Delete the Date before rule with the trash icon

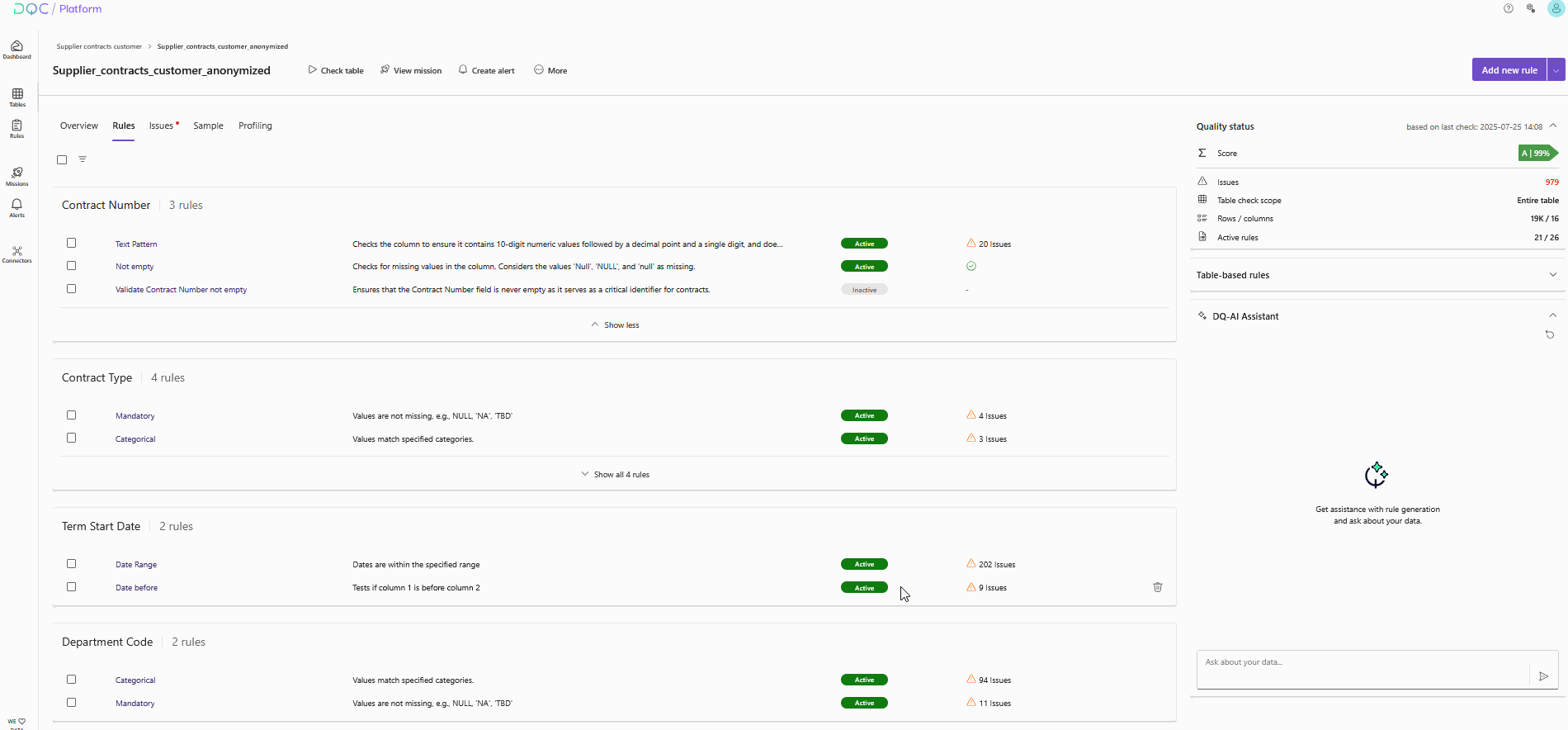pos(1158,587)
